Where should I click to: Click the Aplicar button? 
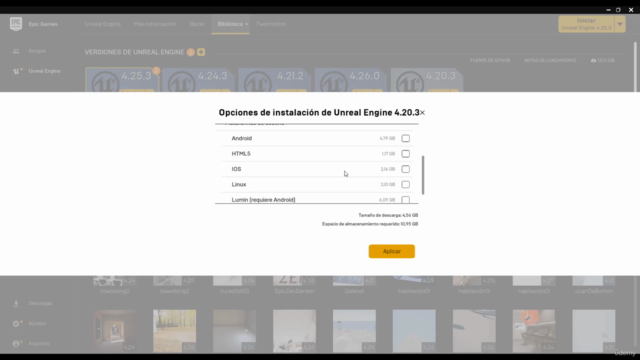(391, 251)
